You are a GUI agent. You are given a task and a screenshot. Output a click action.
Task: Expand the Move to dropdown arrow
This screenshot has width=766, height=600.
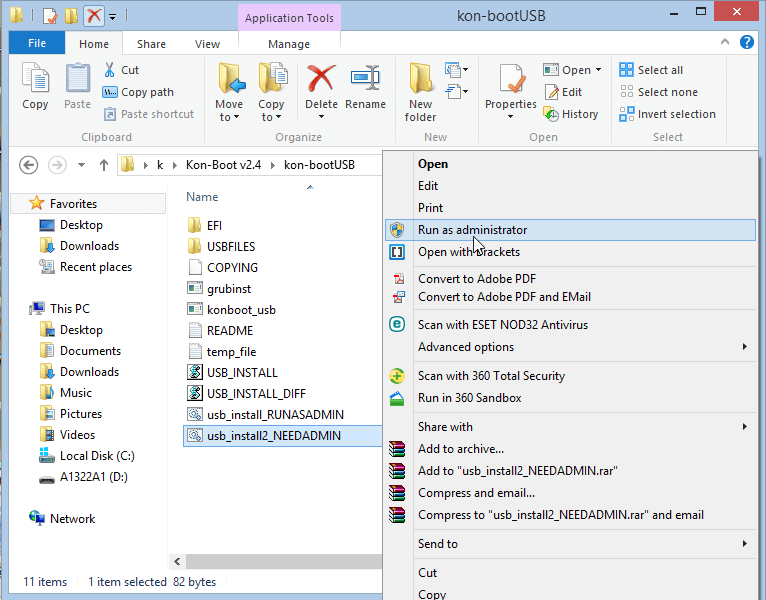(x=236, y=117)
